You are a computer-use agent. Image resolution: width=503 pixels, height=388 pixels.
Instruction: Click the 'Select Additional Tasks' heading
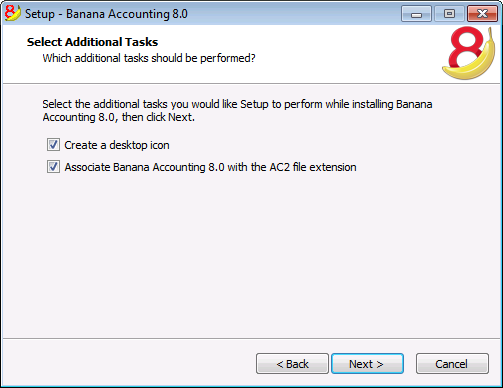pyautogui.click(x=92, y=42)
